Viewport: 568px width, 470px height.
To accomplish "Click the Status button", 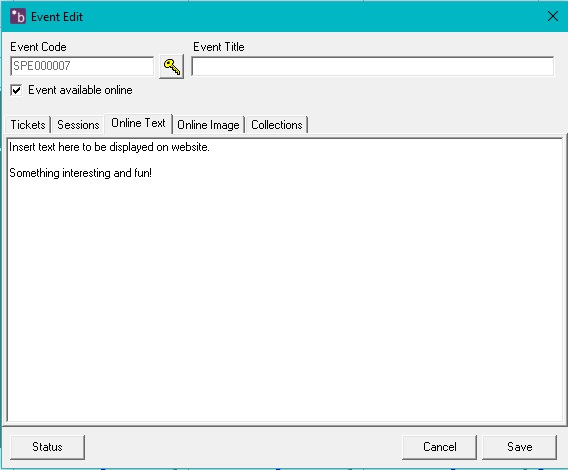I will point(47,447).
